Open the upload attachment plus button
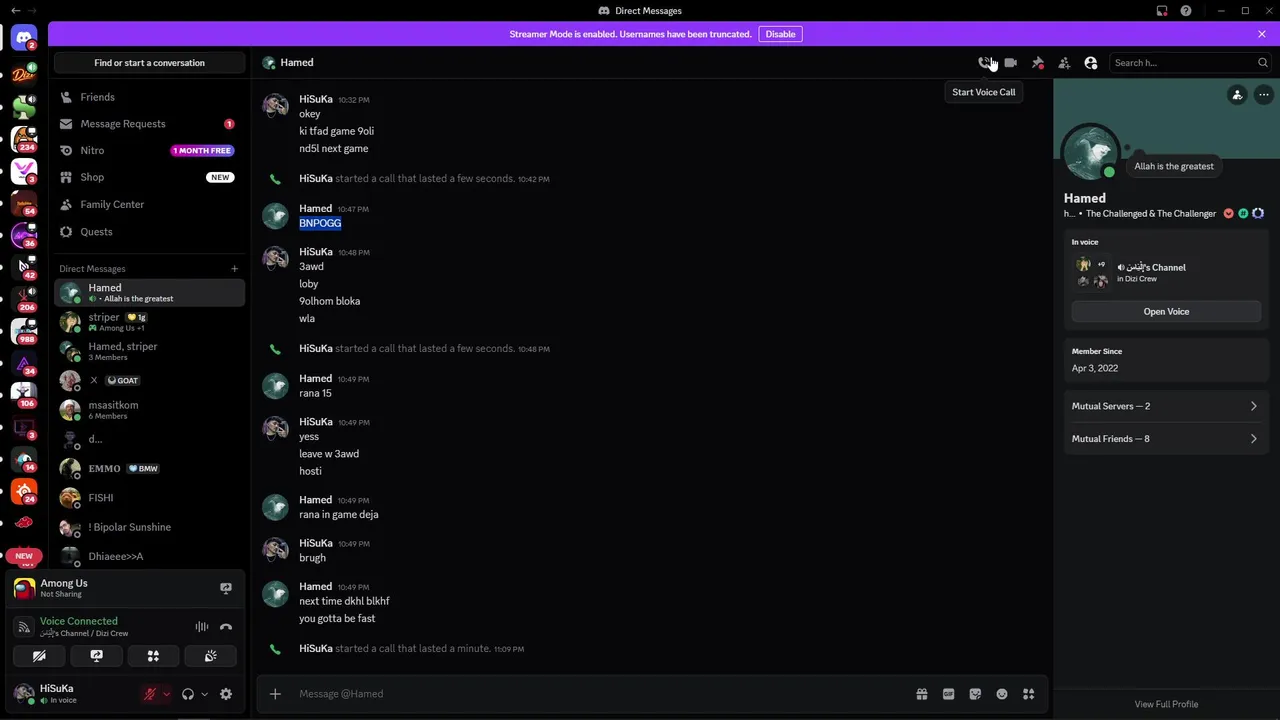 tap(275, 694)
